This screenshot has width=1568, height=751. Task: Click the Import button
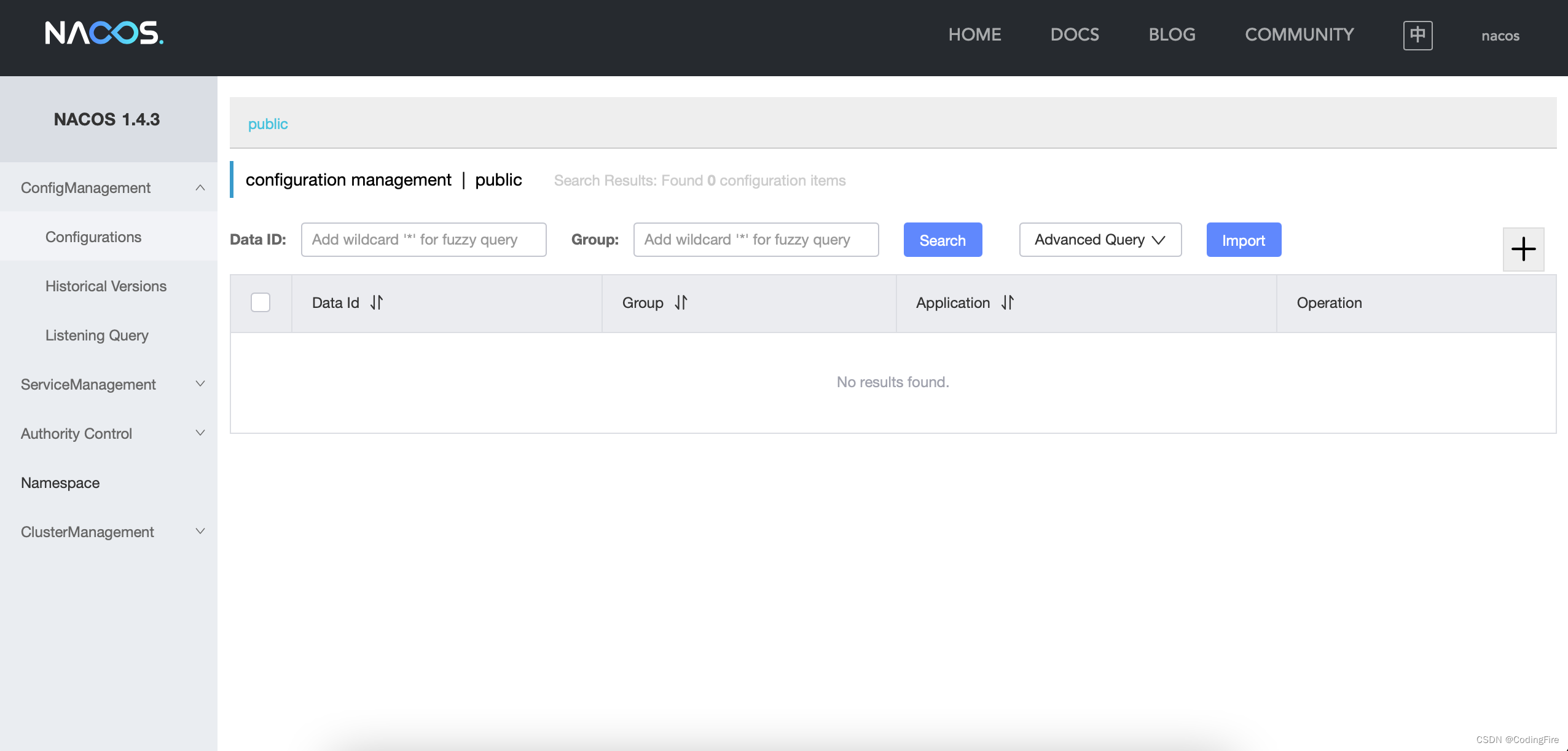coord(1244,240)
